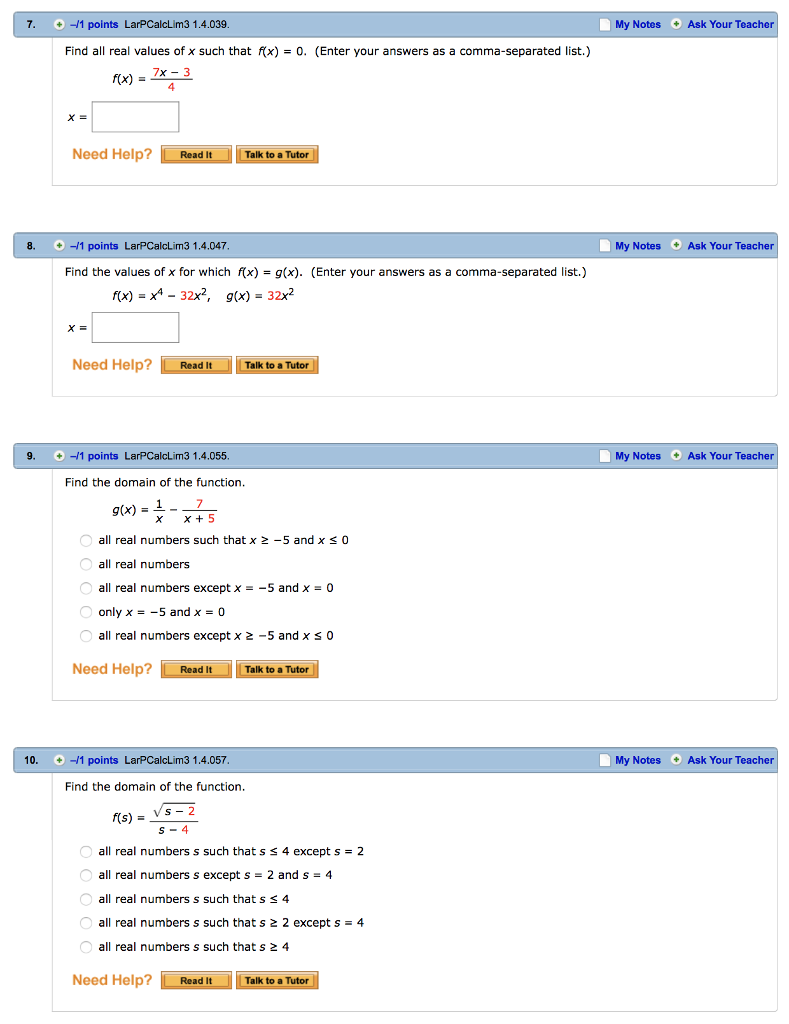Click Read It for question 7
Screen dimensions: 789x1024
coord(196,154)
